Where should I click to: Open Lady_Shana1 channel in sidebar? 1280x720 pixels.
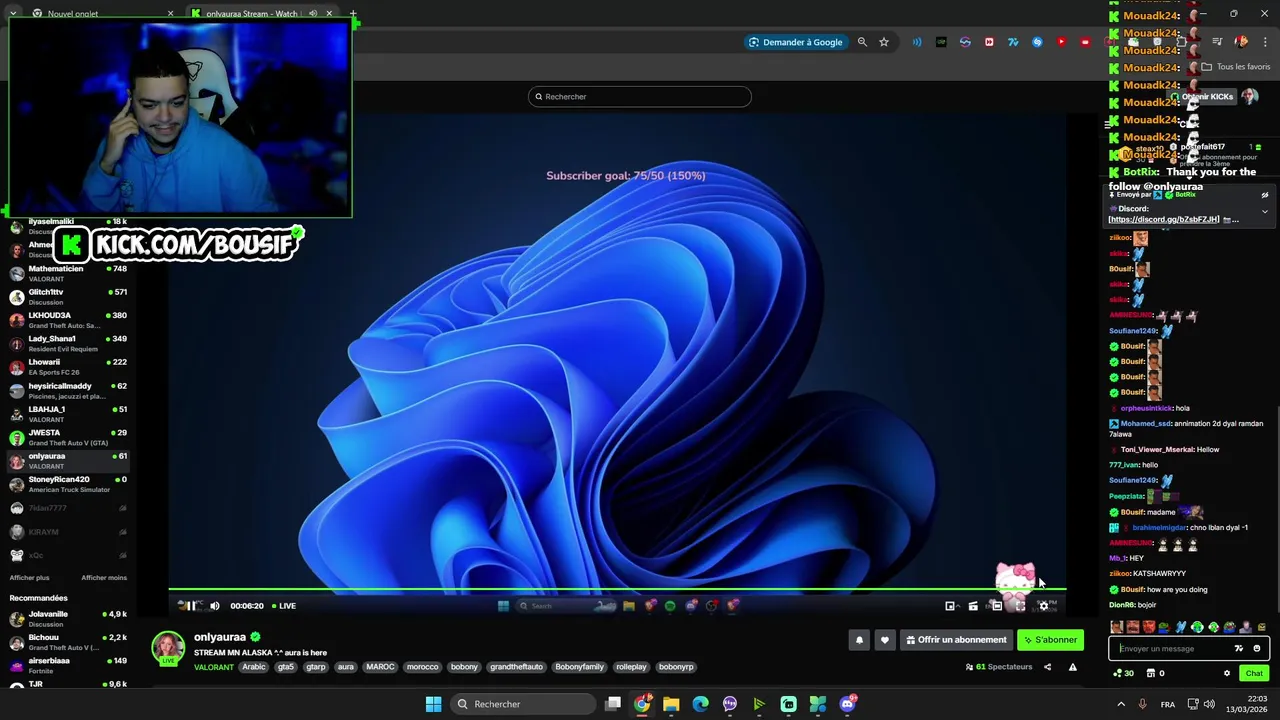click(x=68, y=343)
